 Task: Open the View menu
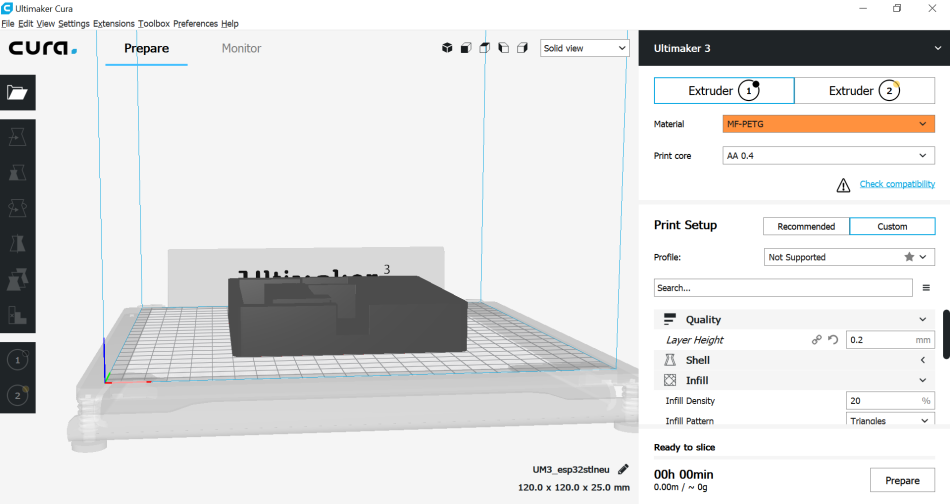(x=45, y=24)
